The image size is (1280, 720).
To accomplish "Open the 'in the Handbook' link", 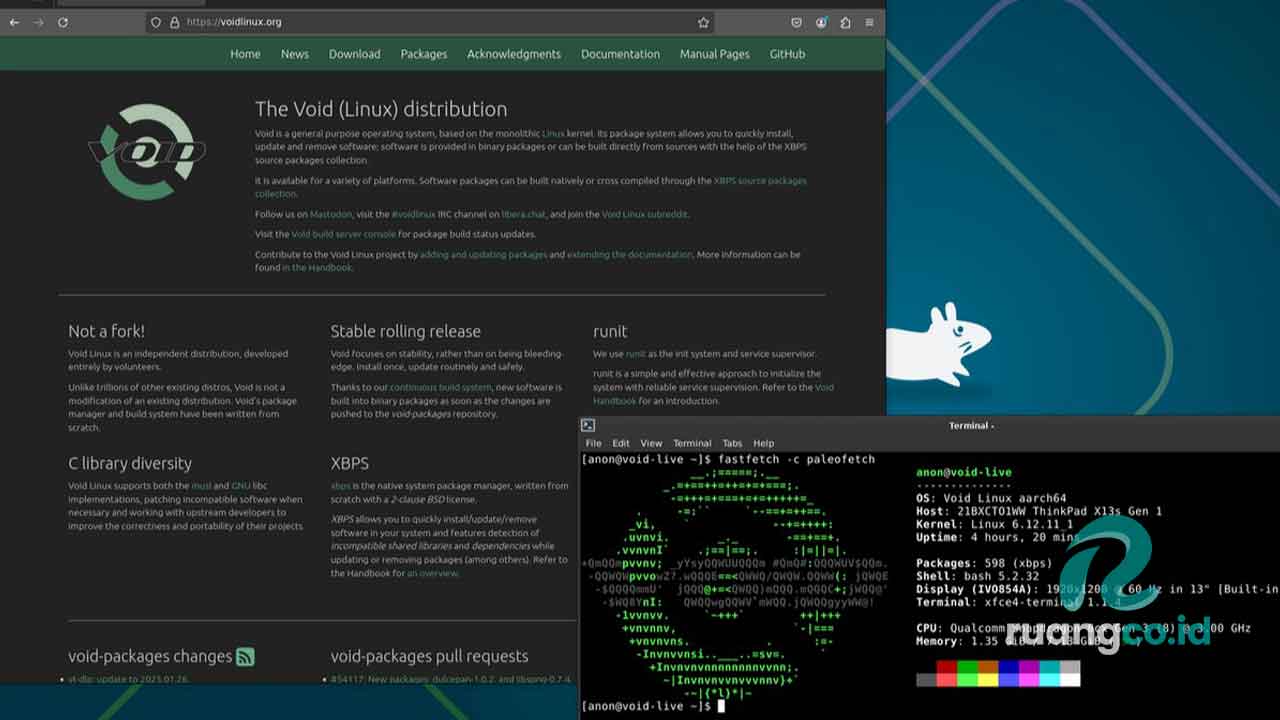I will coord(317,268).
